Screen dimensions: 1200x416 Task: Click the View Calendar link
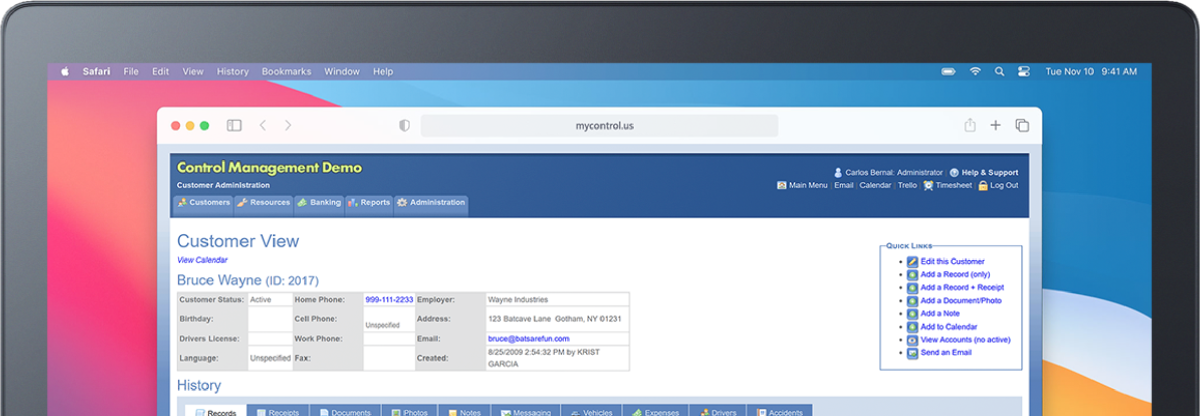click(202, 260)
